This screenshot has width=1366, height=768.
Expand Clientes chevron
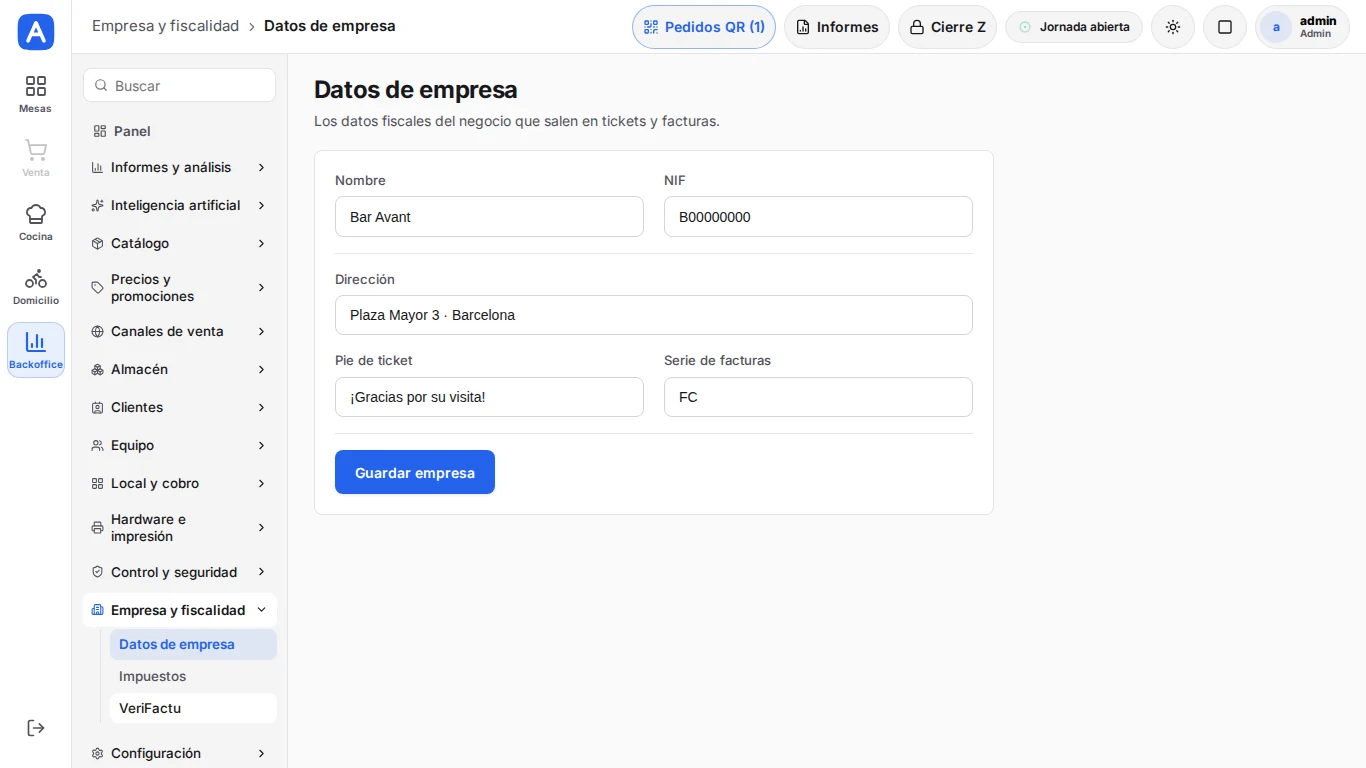pos(261,407)
